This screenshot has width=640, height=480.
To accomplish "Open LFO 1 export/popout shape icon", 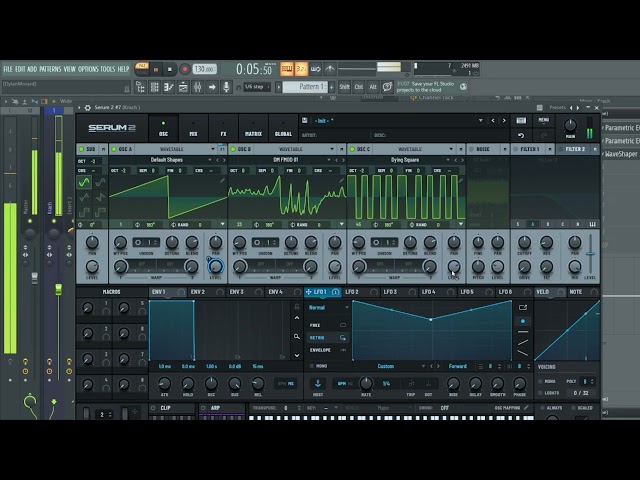I will [523, 307].
